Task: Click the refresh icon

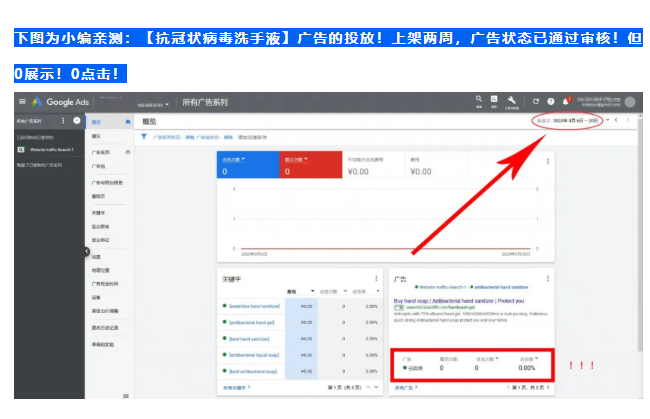Action: [x=536, y=102]
